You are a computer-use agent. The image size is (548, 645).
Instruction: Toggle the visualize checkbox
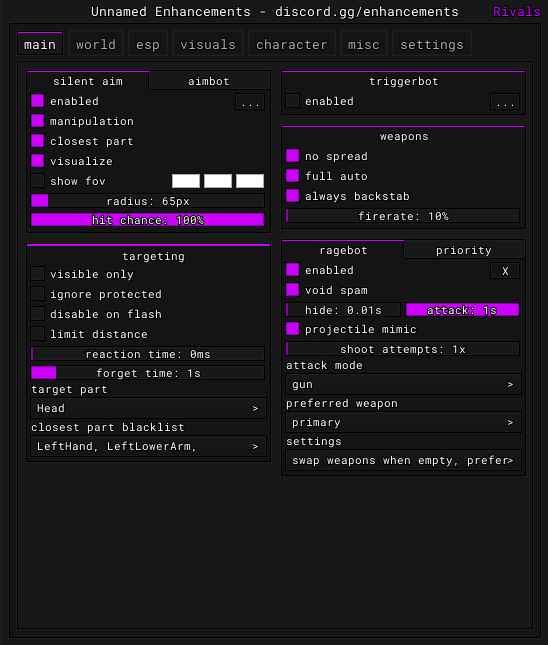coord(37,161)
